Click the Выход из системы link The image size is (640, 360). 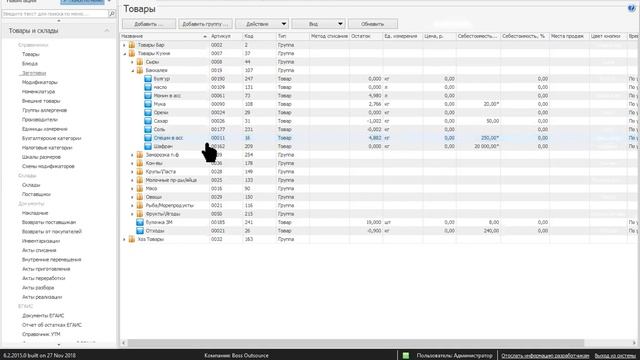click(615, 356)
